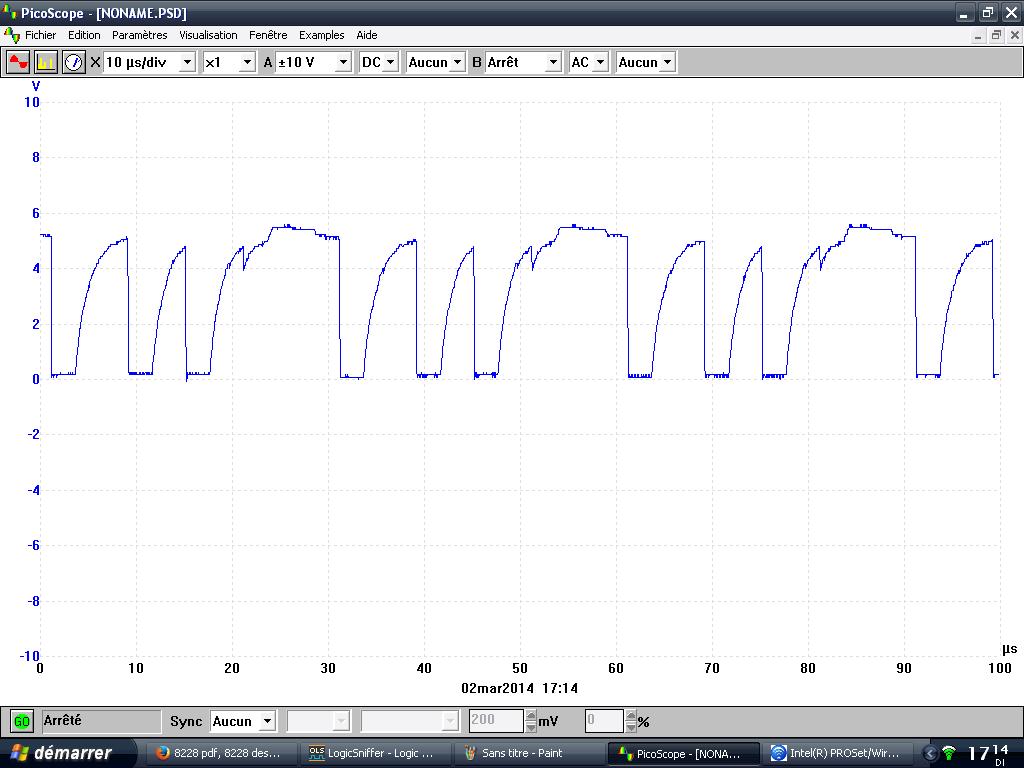Click the 30 label on the time axis
This screenshot has height=768, width=1024.
[328, 668]
